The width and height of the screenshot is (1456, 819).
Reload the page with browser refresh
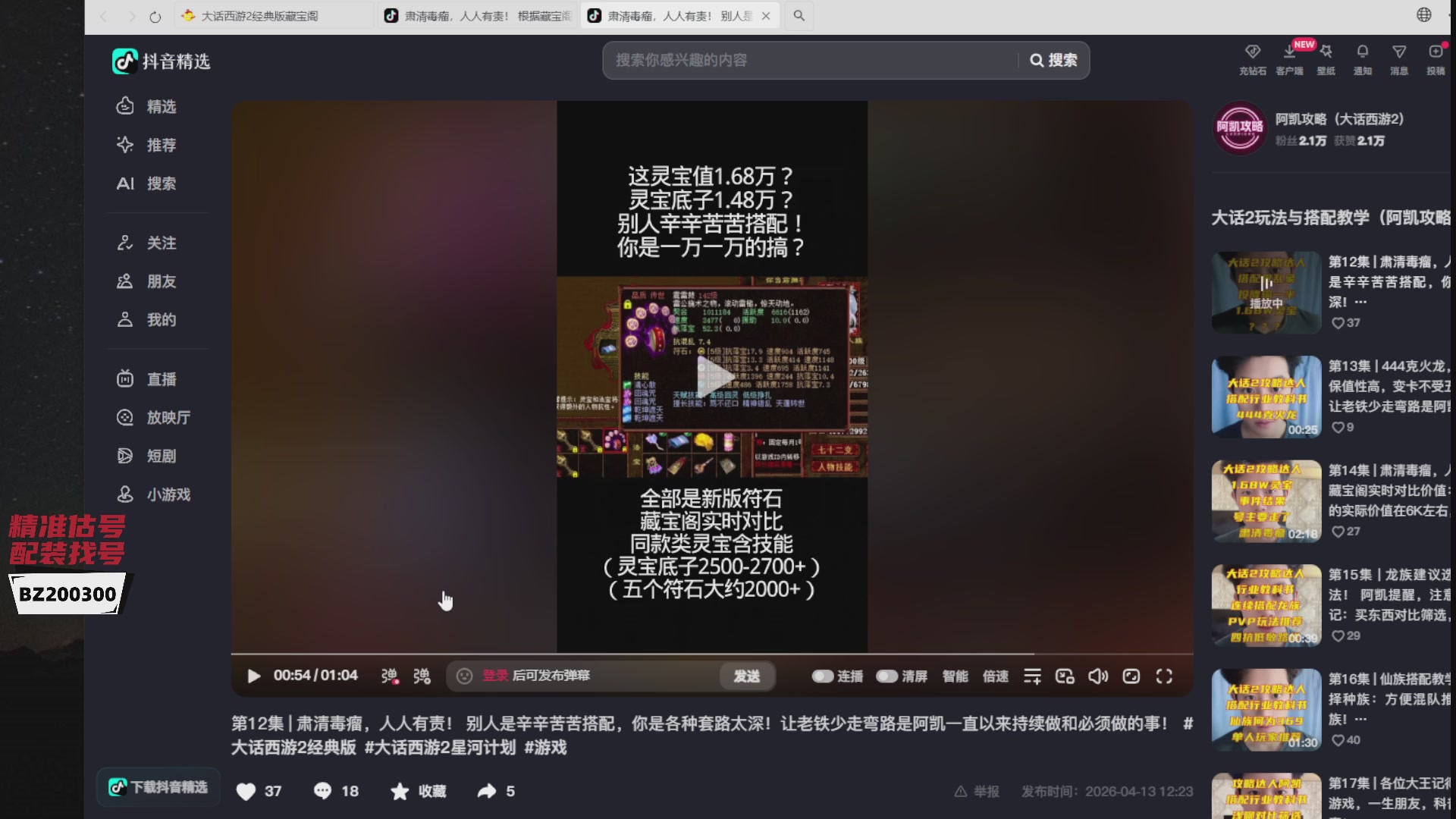(x=155, y=16)
